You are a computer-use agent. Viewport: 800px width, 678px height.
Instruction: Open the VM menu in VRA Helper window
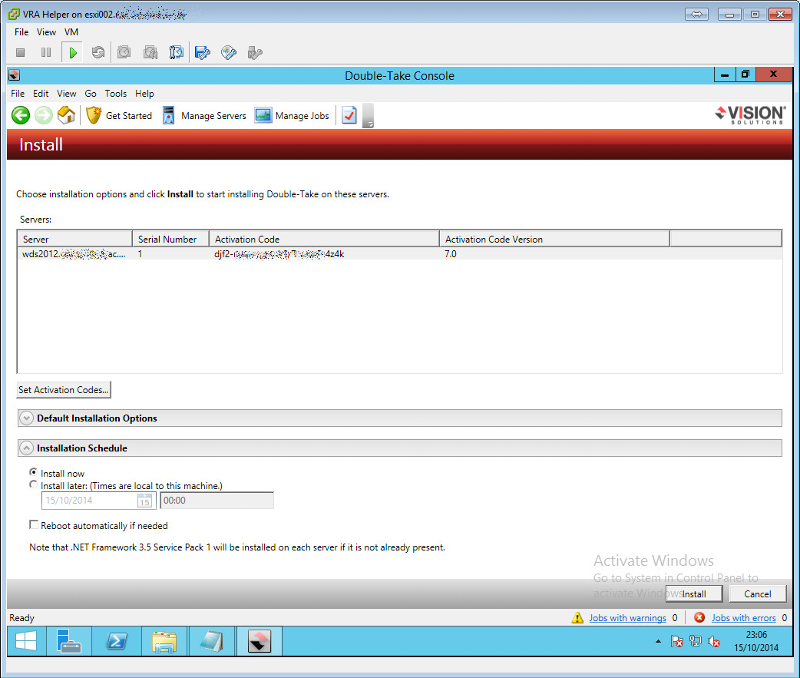71,32
